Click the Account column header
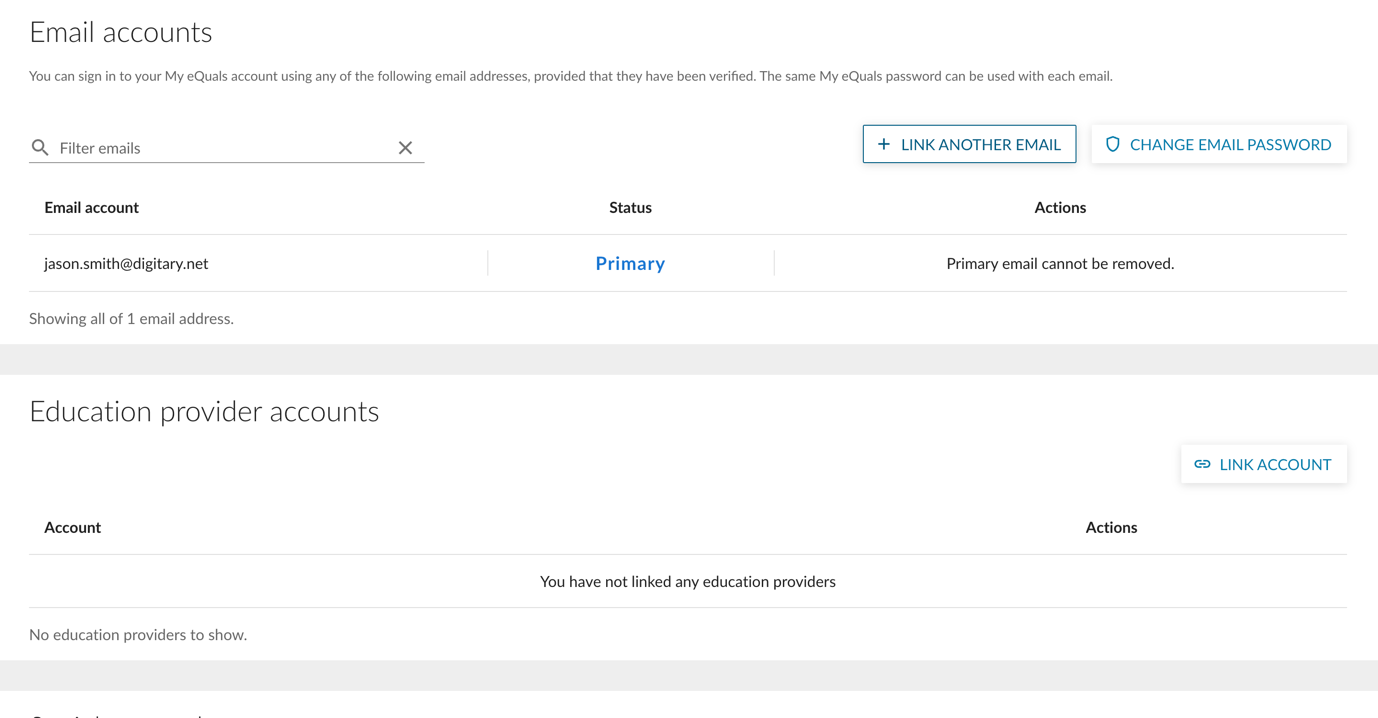The image size is (1378, 718). coord(72,527)
